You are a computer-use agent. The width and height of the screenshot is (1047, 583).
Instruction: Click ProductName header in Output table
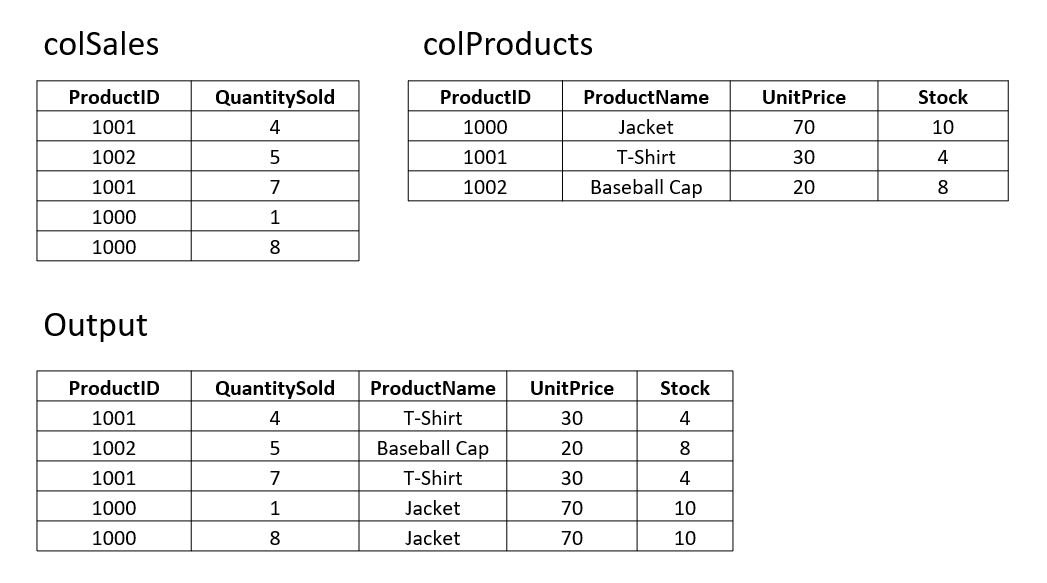[432, 388]
